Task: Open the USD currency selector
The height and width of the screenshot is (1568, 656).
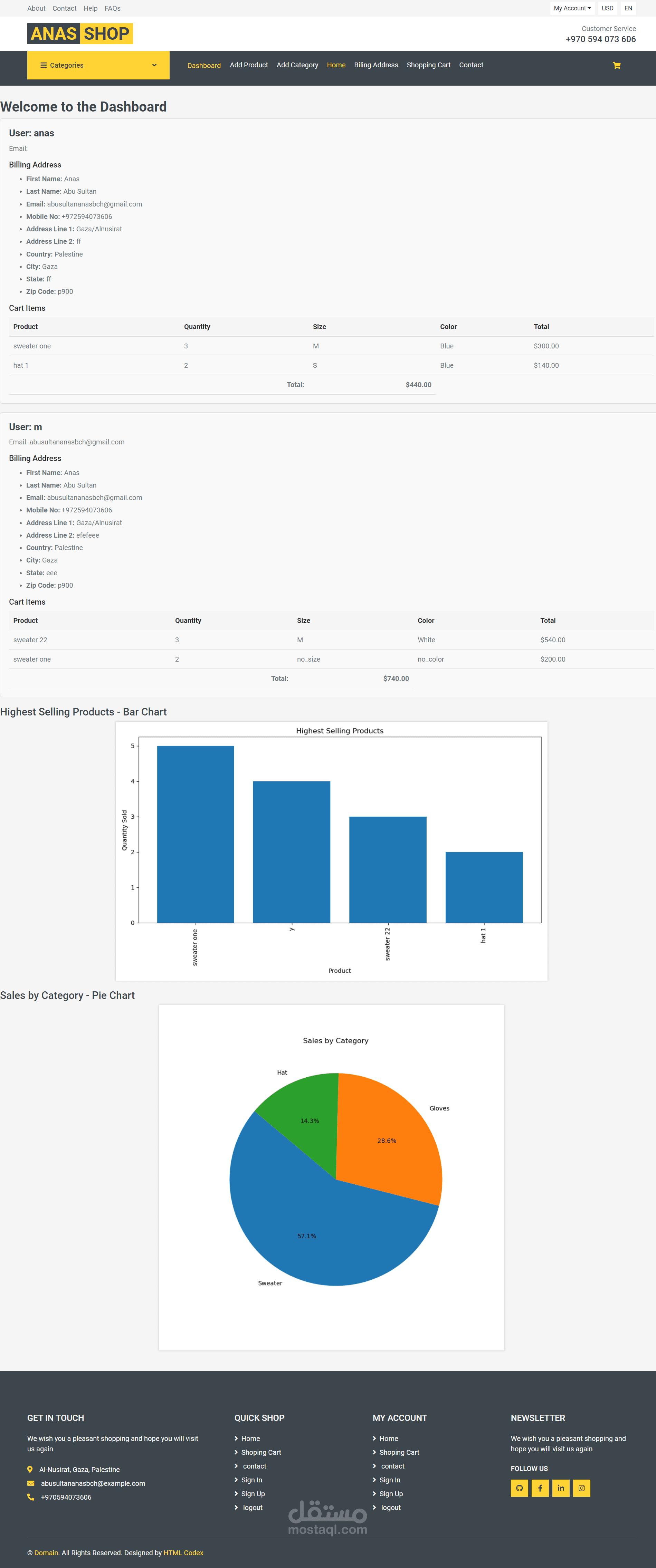Action: (607, 9)
